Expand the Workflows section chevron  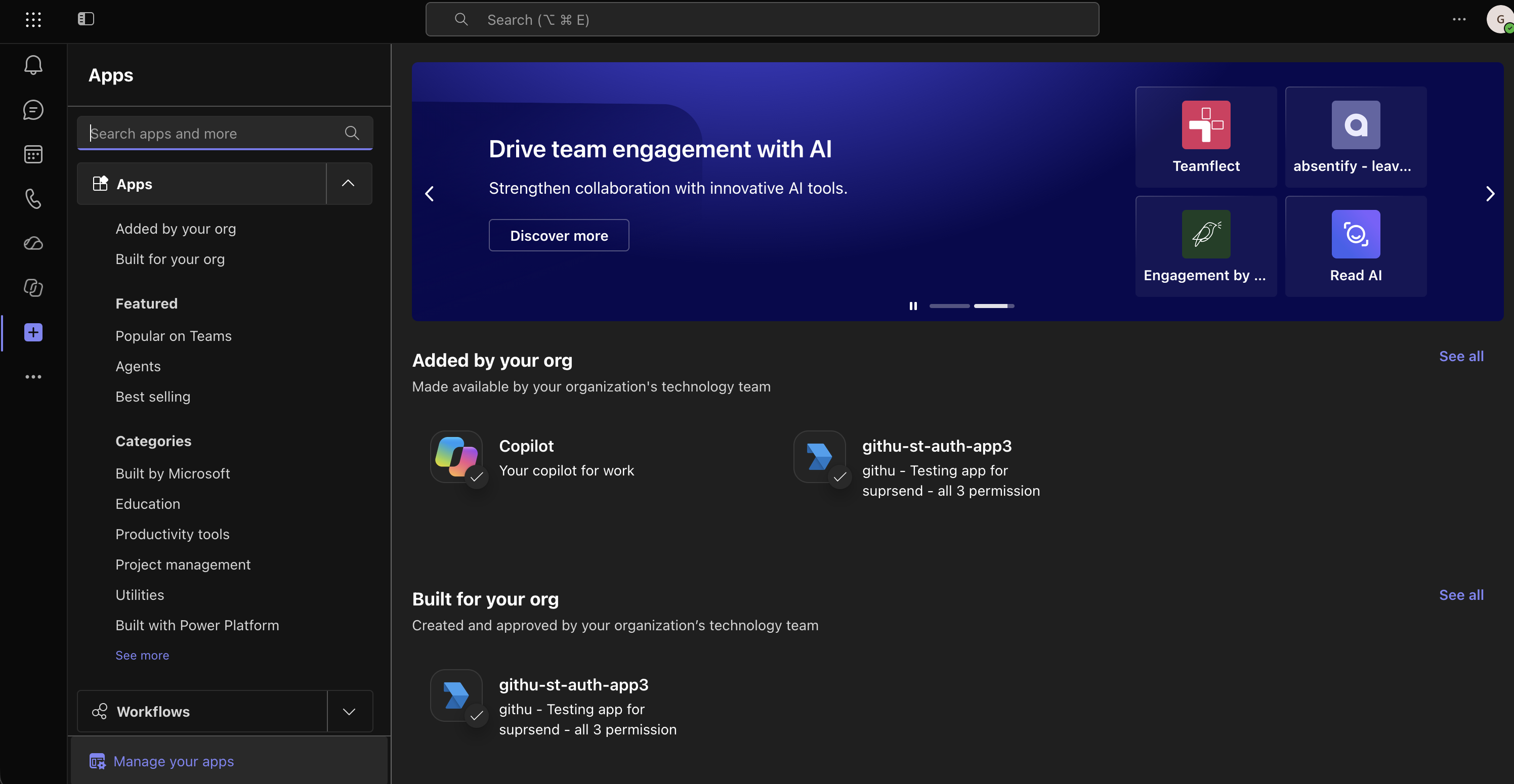click(x=349, y=711)
